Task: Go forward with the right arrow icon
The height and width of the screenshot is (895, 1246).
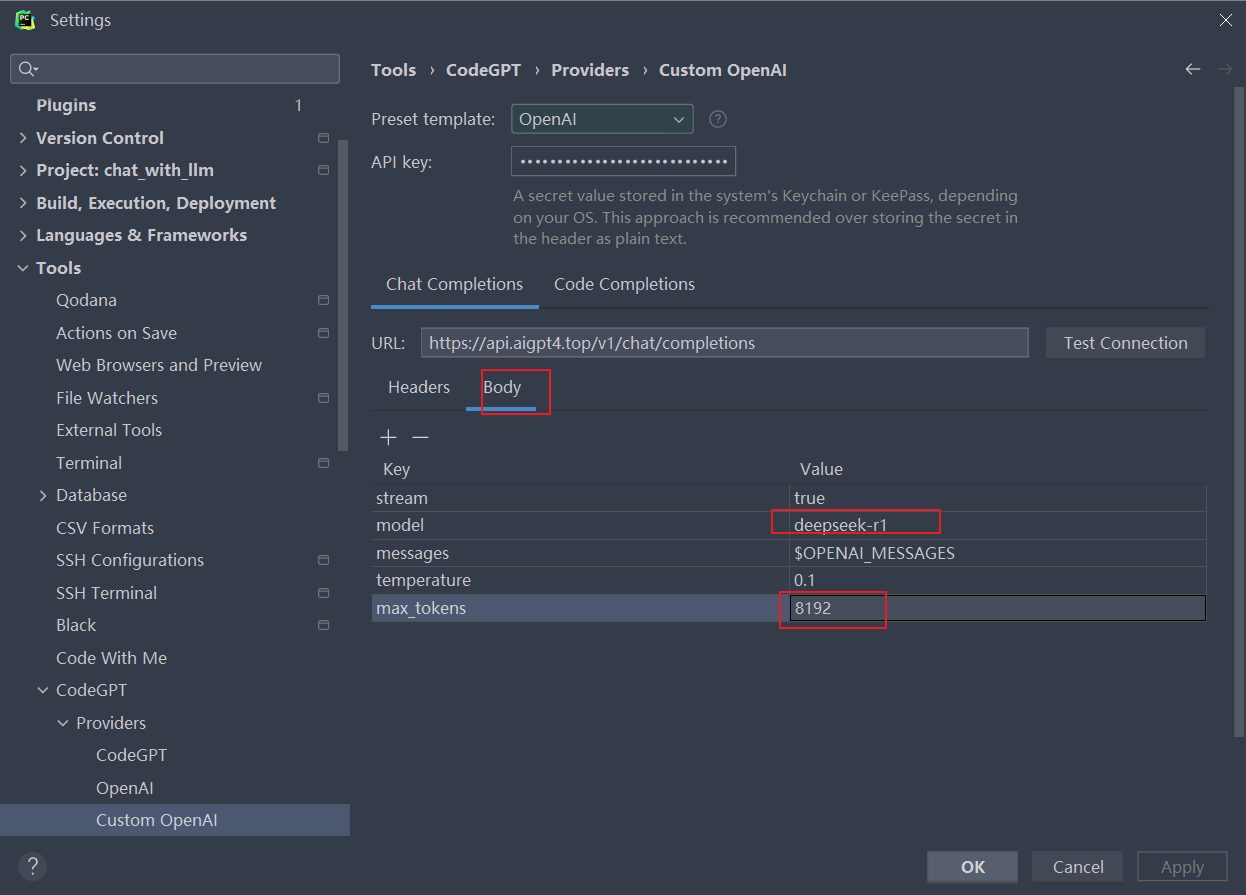Action: (1225, 69)
